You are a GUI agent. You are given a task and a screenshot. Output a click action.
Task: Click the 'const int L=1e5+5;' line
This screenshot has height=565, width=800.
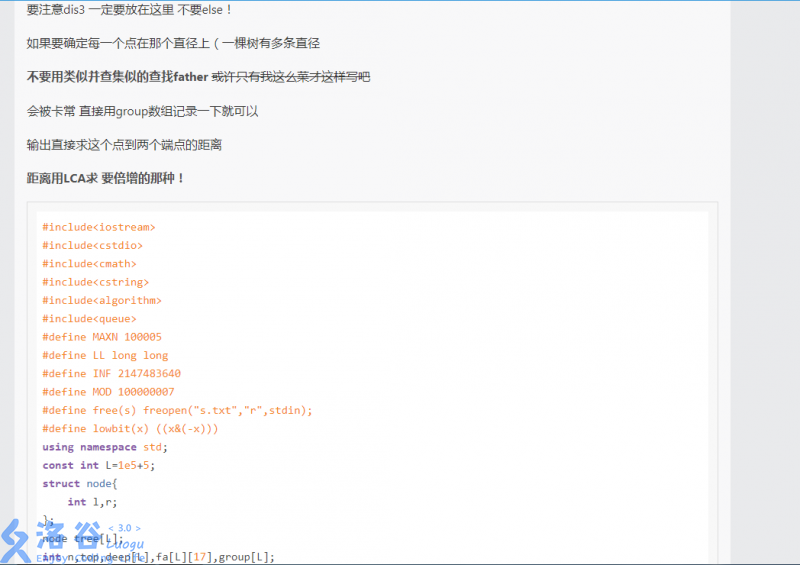pos(98,465)
